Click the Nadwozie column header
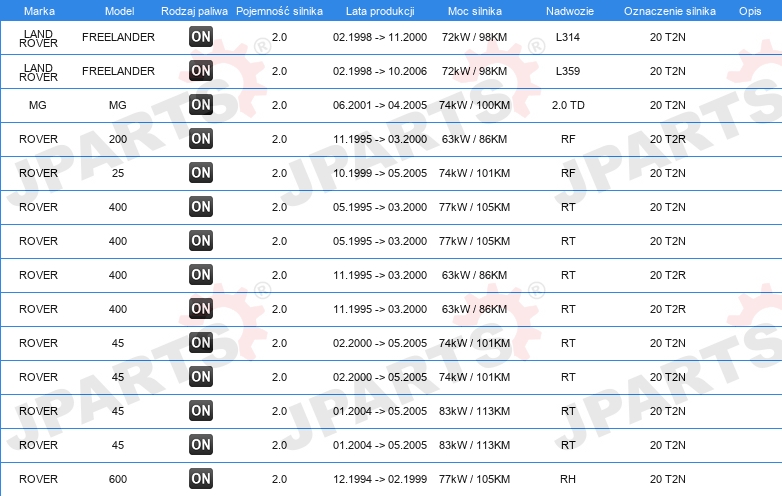The width and height of the screenshot is (782, 496). pos(570,11)
